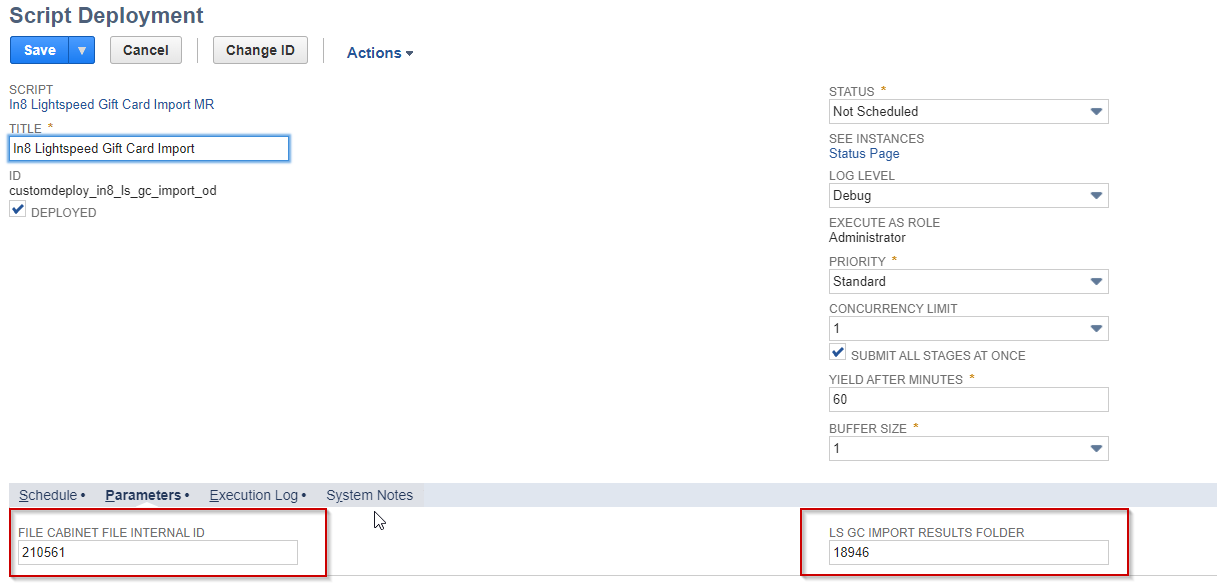Switch to the Execution Log tab
Image resolution: width=1217 pixels, height=587 pixels.
253,495
